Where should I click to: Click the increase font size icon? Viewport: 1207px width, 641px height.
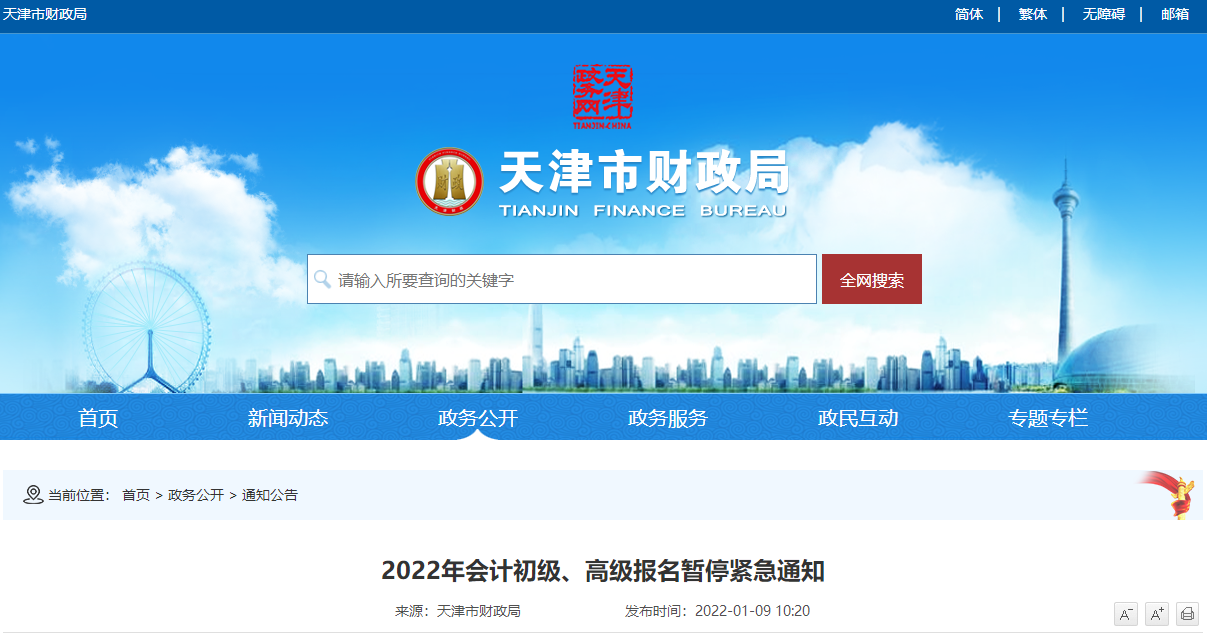pos(1157,613)
